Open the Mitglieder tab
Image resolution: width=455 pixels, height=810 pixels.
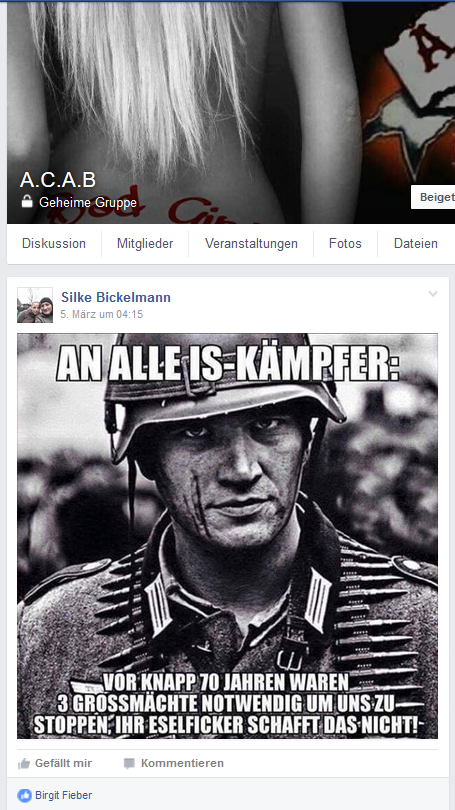point(145,243)
